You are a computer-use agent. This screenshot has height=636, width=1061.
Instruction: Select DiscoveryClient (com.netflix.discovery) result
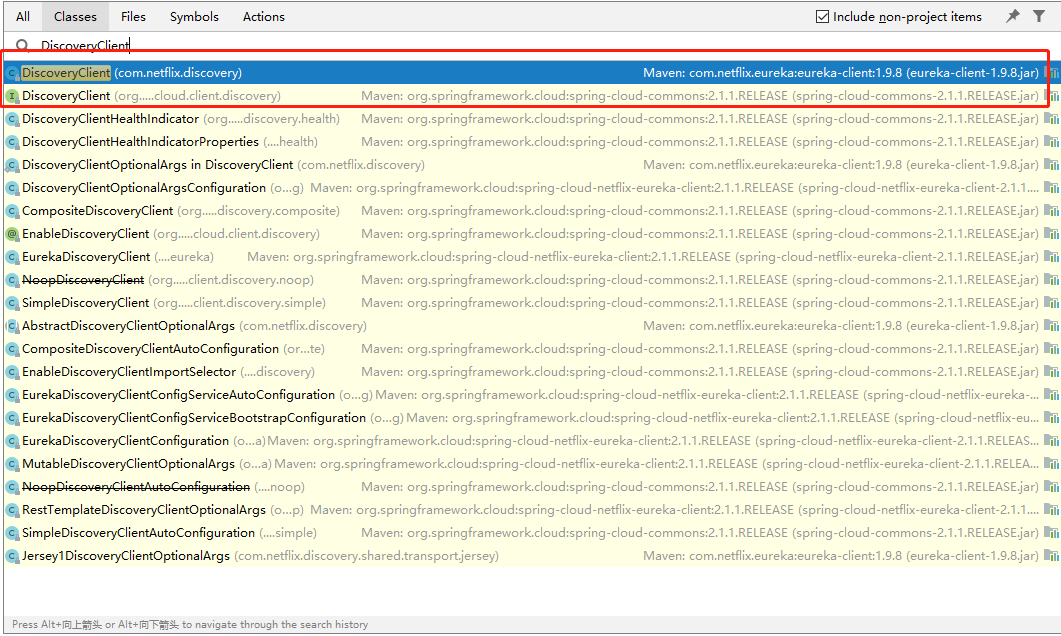pos(531,72)
